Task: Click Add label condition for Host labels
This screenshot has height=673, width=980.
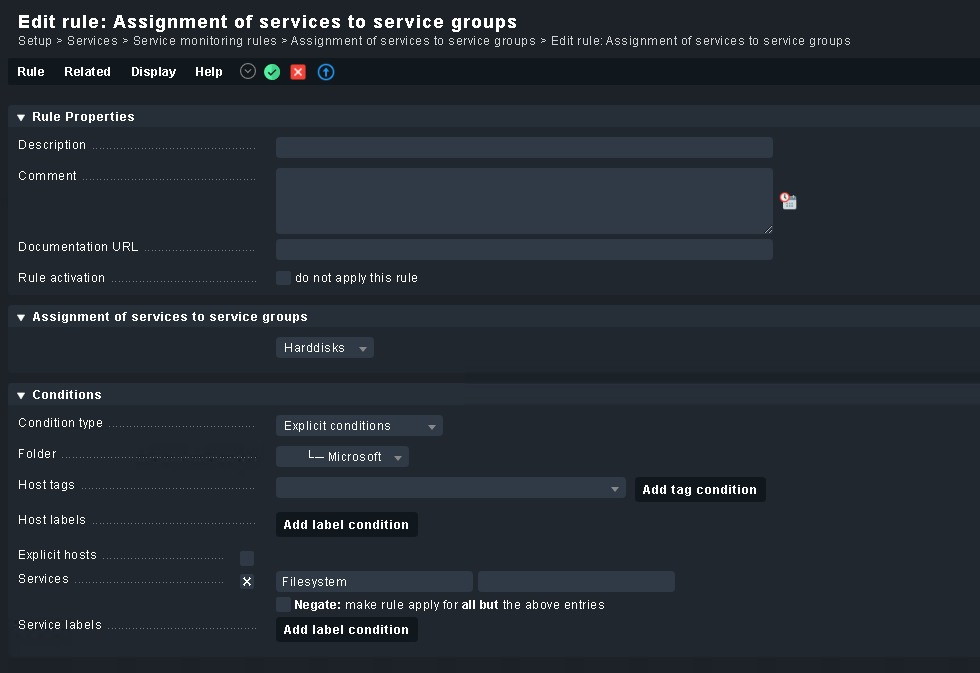Action: point(346,525)
